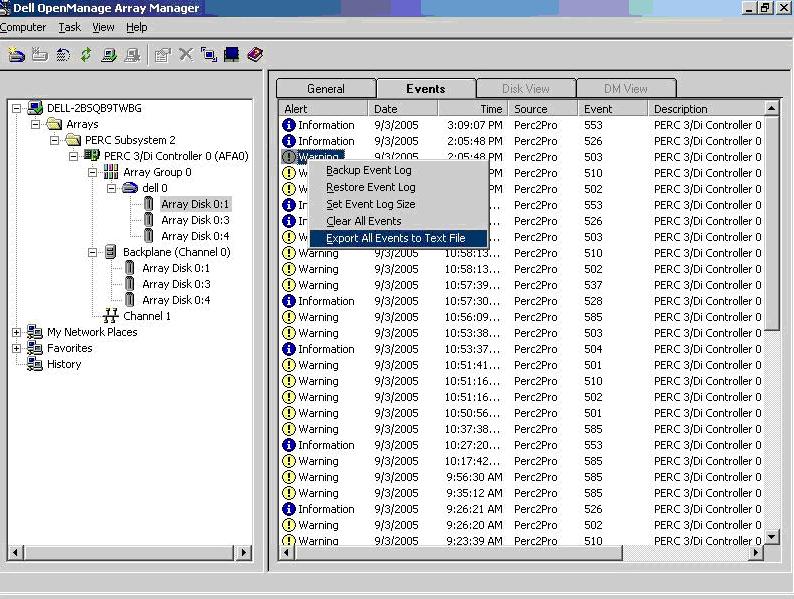
Task: Click the events list horizontal scrollbar thumb
Action: pos(458,552)
